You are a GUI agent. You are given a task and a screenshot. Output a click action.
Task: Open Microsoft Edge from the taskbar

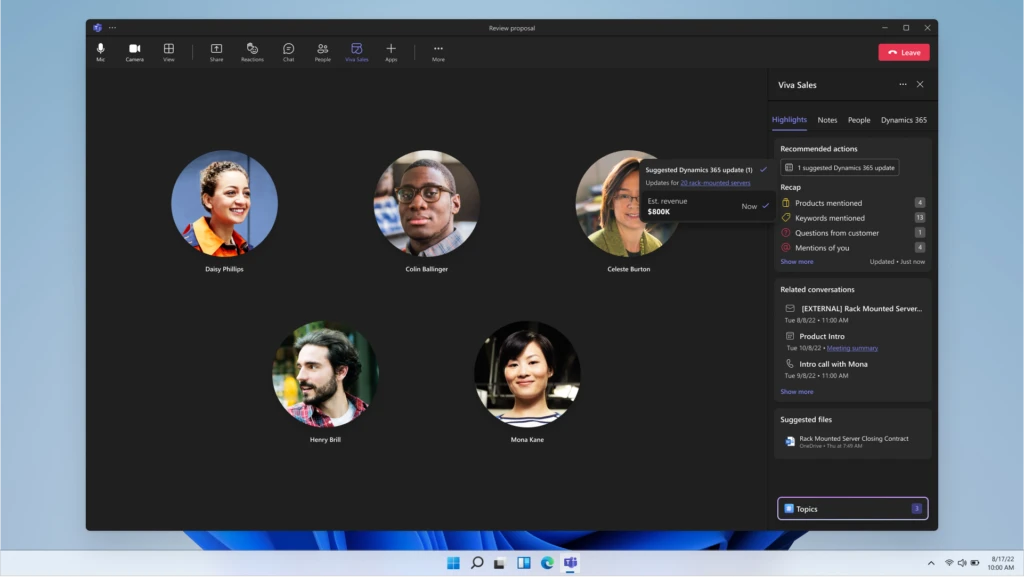(x=547, y=563)
